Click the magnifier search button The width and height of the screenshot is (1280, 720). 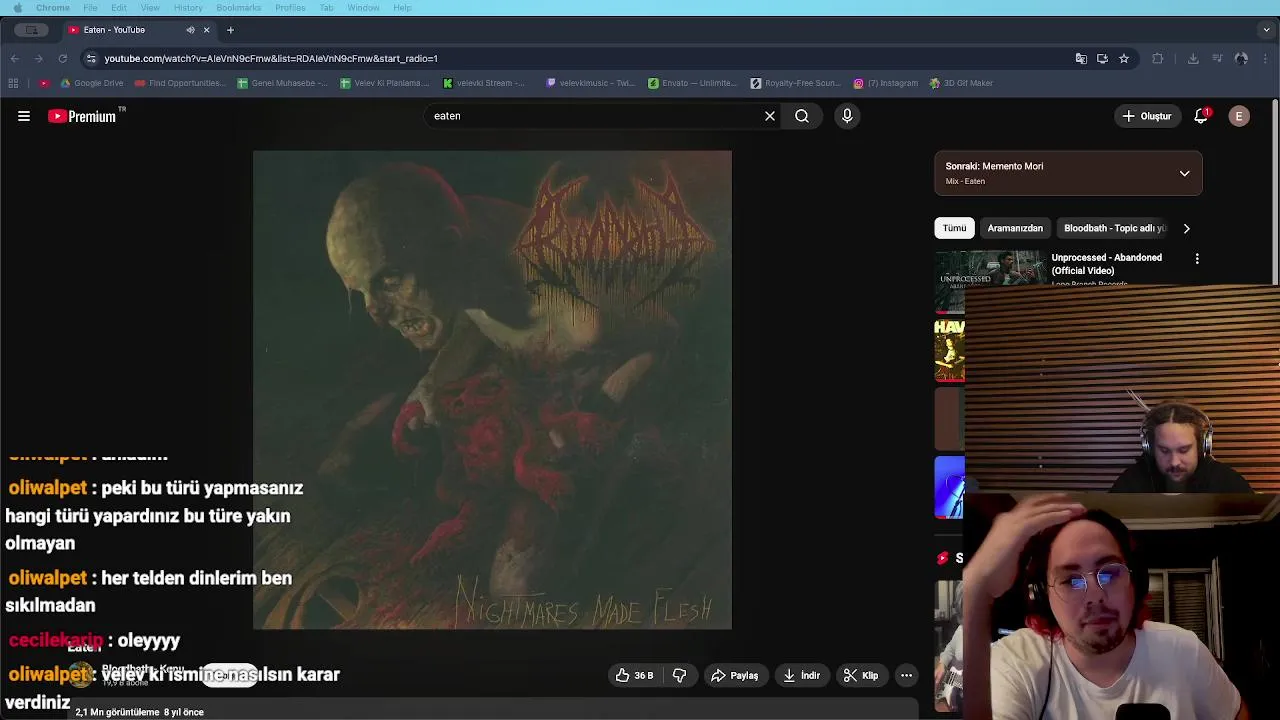click(802, 116)
